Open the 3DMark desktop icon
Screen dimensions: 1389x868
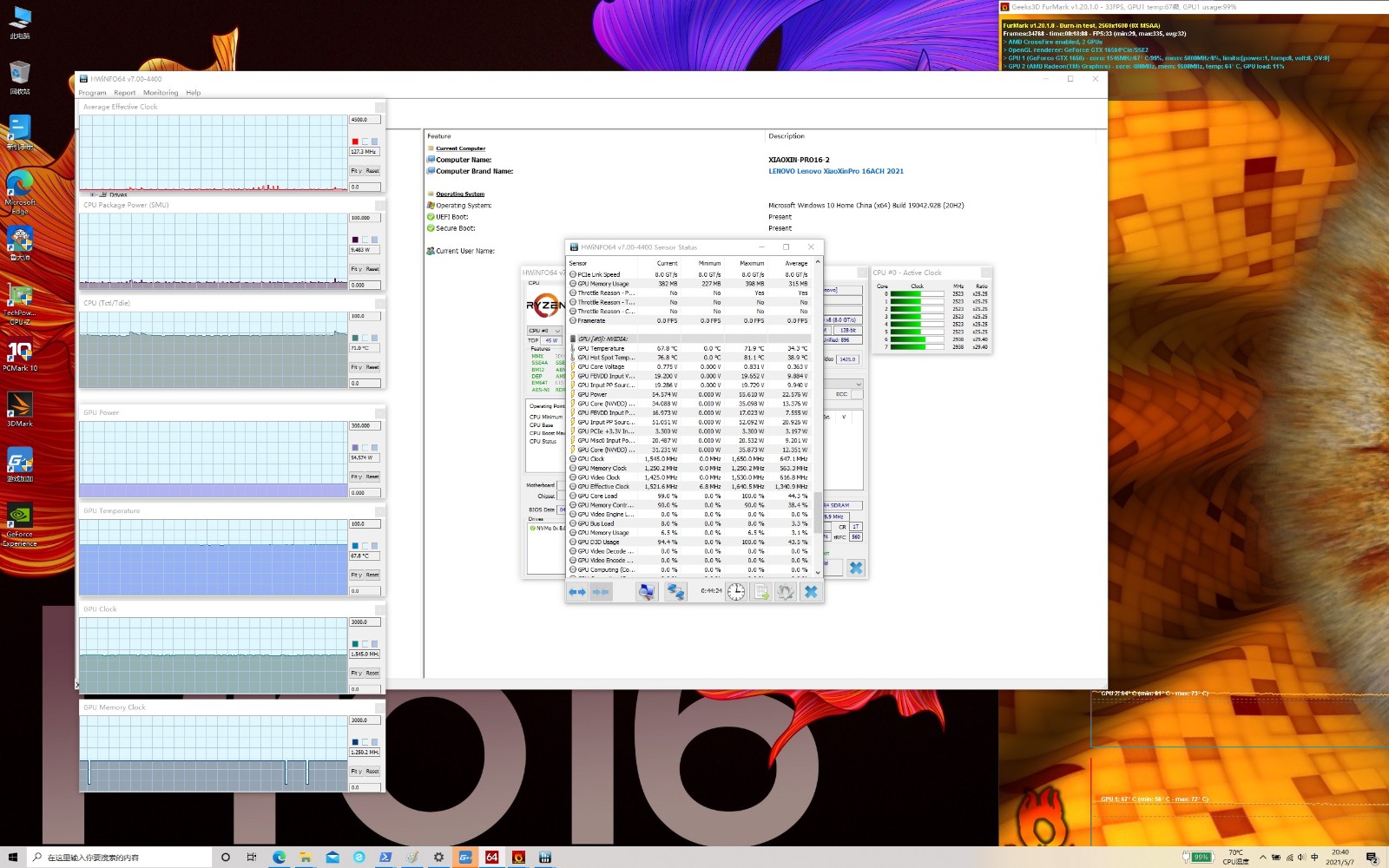coord(20,411)
